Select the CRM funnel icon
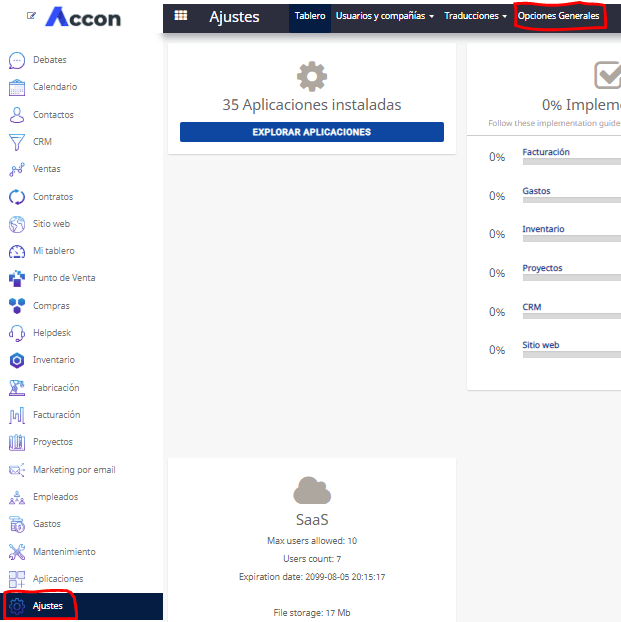Viewport: 621px width, 622px height. (x=17, y=142)
